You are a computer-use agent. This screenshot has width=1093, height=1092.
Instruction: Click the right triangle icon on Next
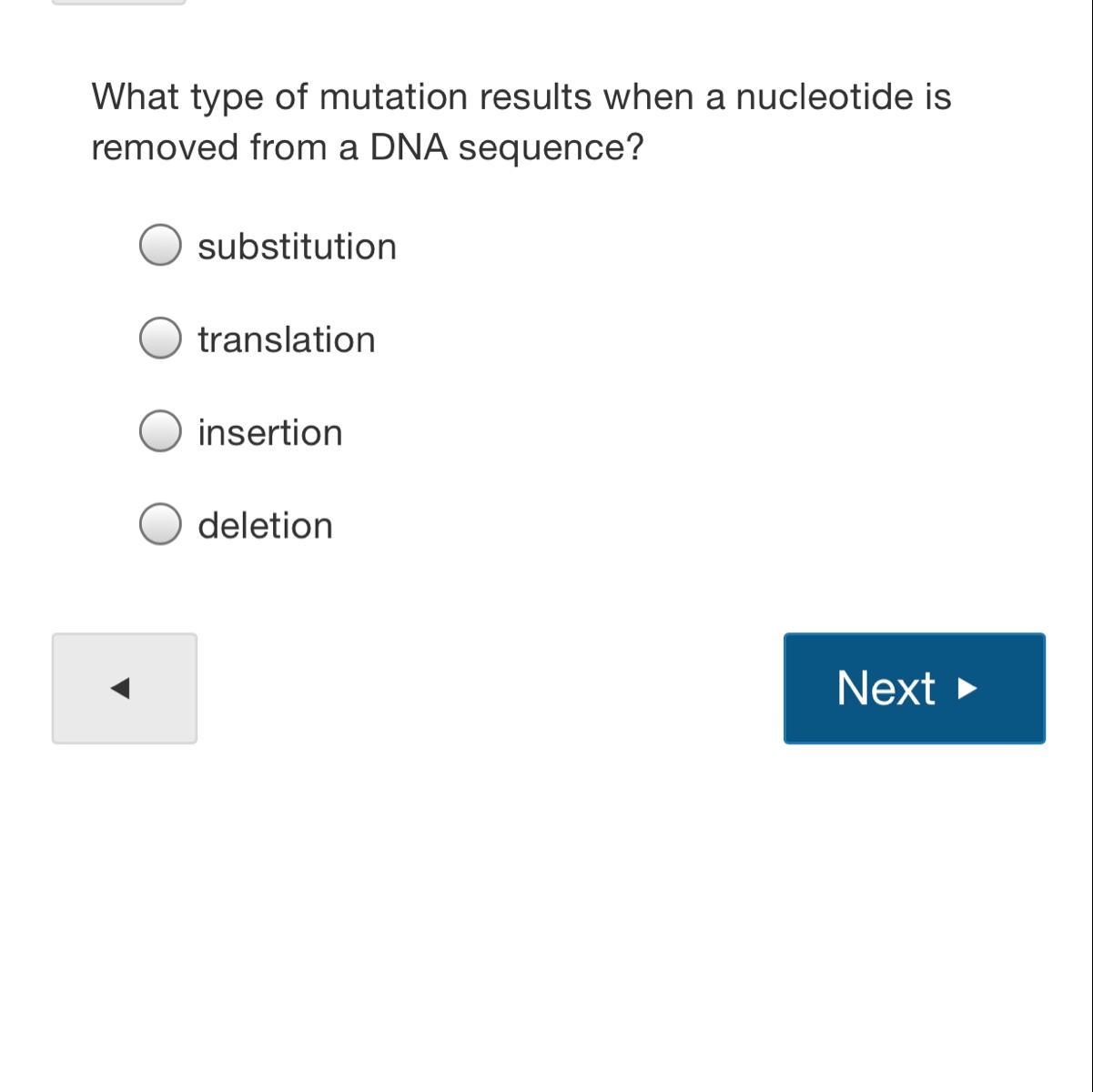(x=967, y=689)
